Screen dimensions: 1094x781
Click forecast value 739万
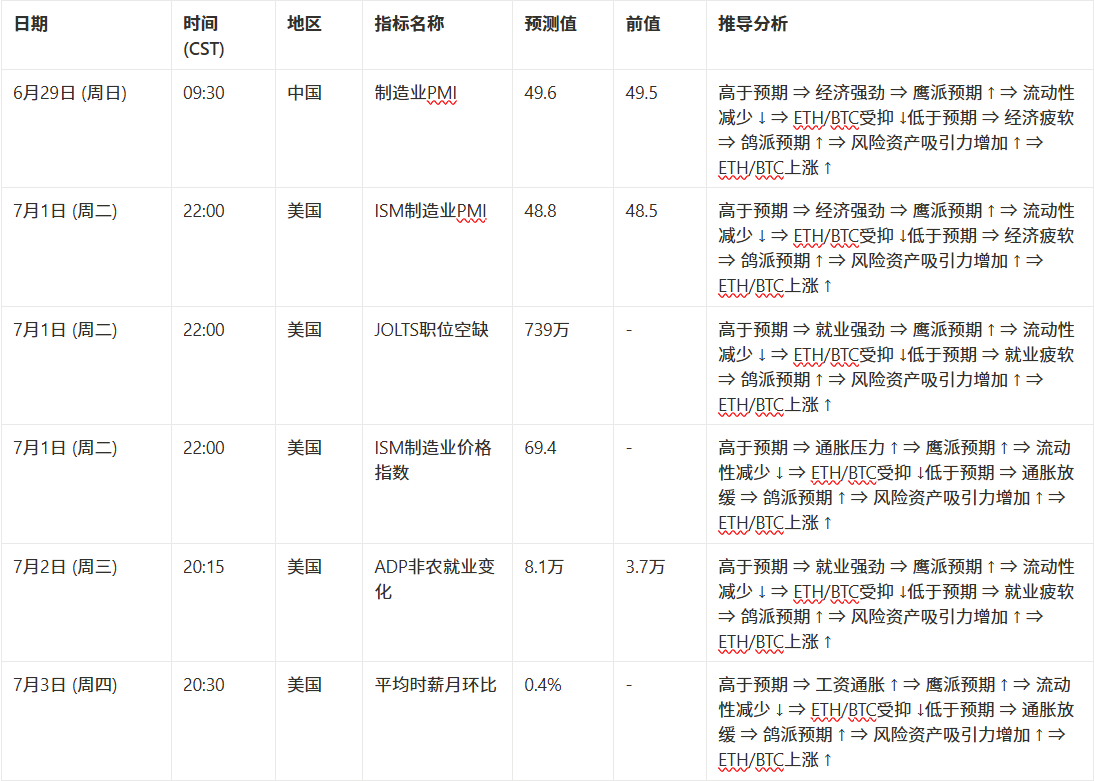point(547,329)
